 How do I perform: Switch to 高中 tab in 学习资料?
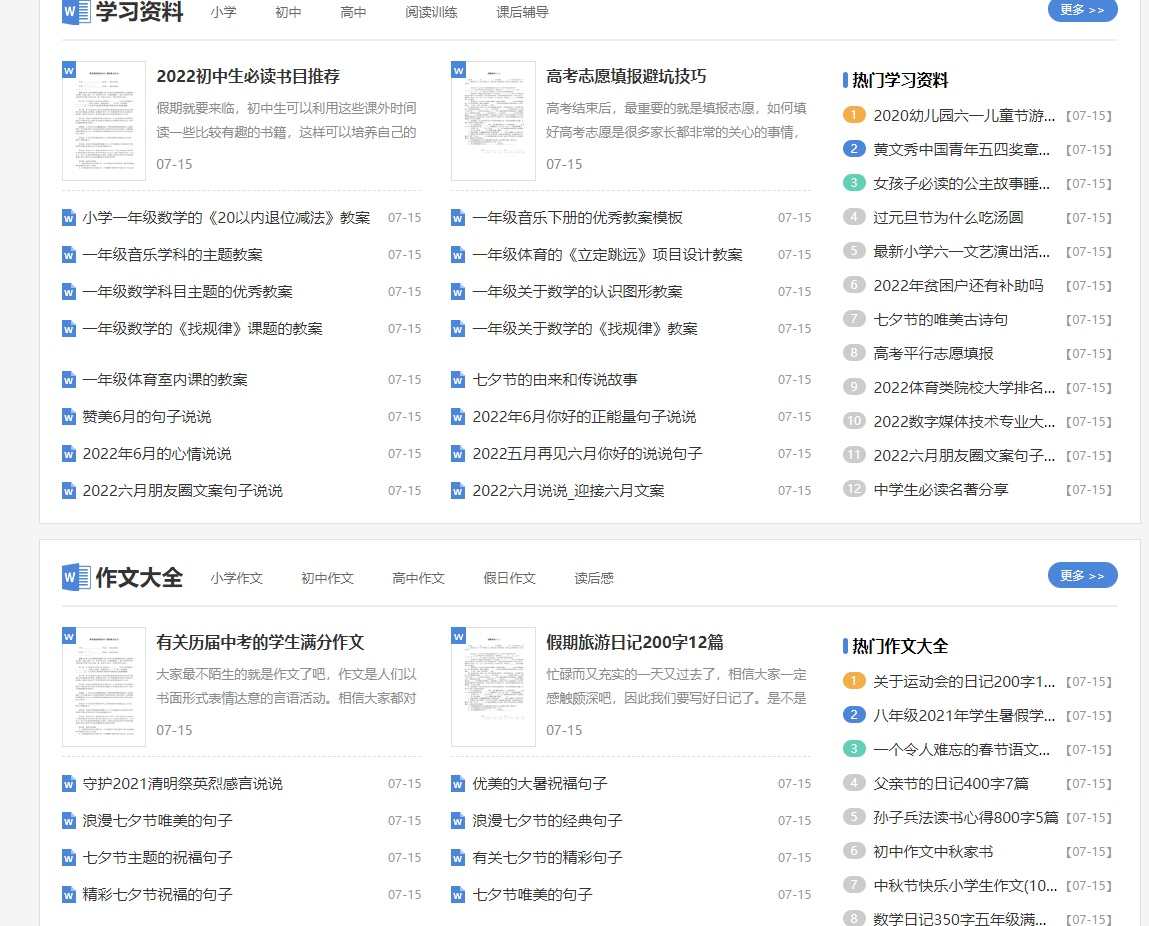353,12
